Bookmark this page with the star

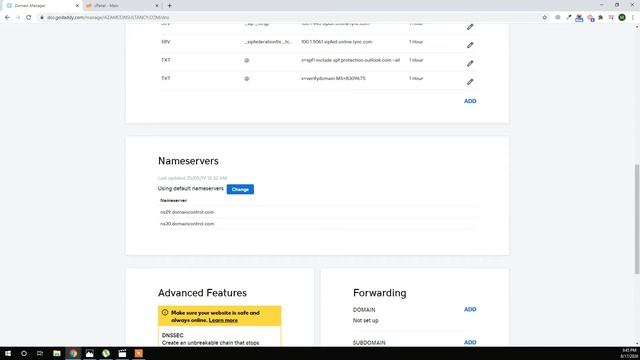tap(544, 18)
